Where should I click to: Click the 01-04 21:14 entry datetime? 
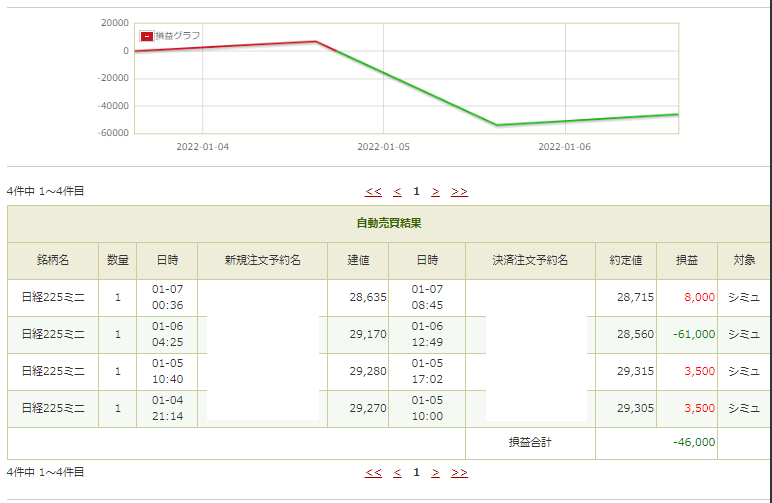coord(167,408)
